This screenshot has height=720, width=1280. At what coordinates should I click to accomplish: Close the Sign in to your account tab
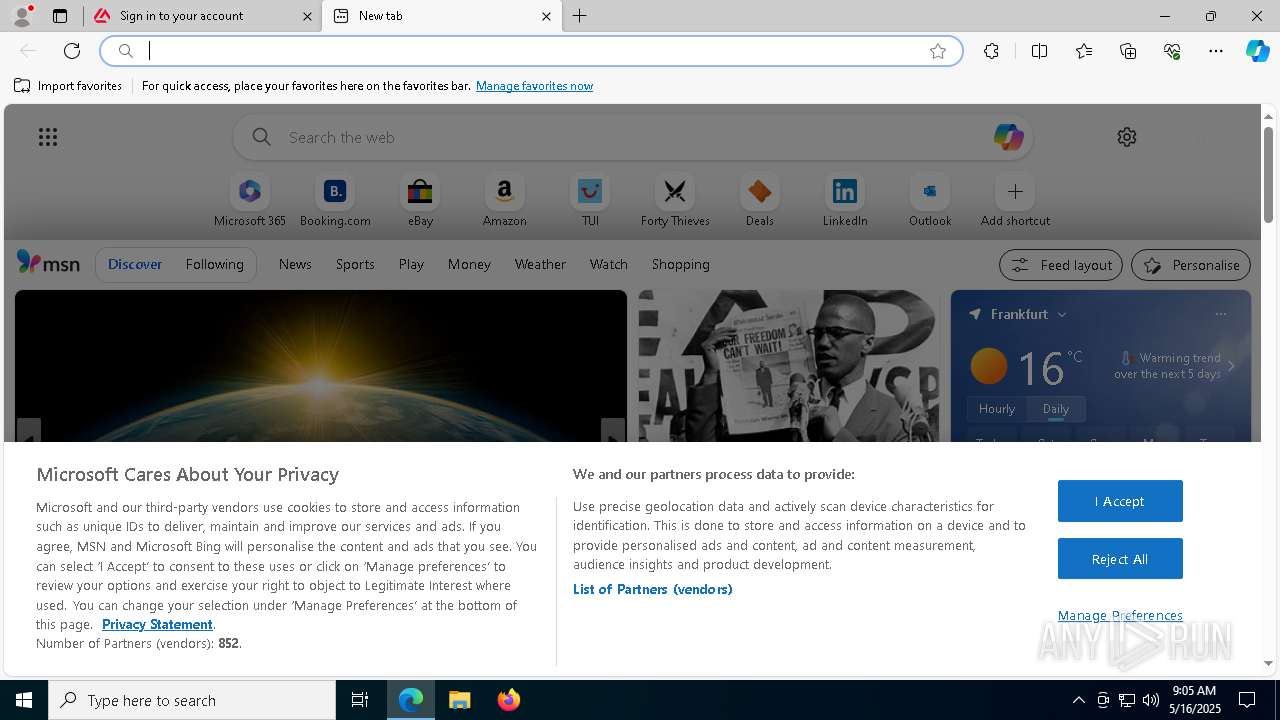(x=307, y=16)
